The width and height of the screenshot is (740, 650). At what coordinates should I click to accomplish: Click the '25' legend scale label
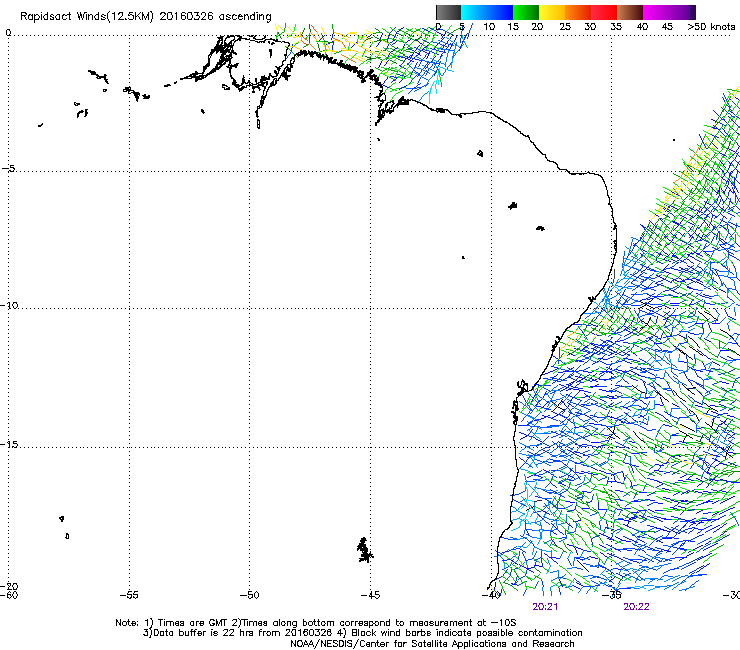click(x=565, y=26)
